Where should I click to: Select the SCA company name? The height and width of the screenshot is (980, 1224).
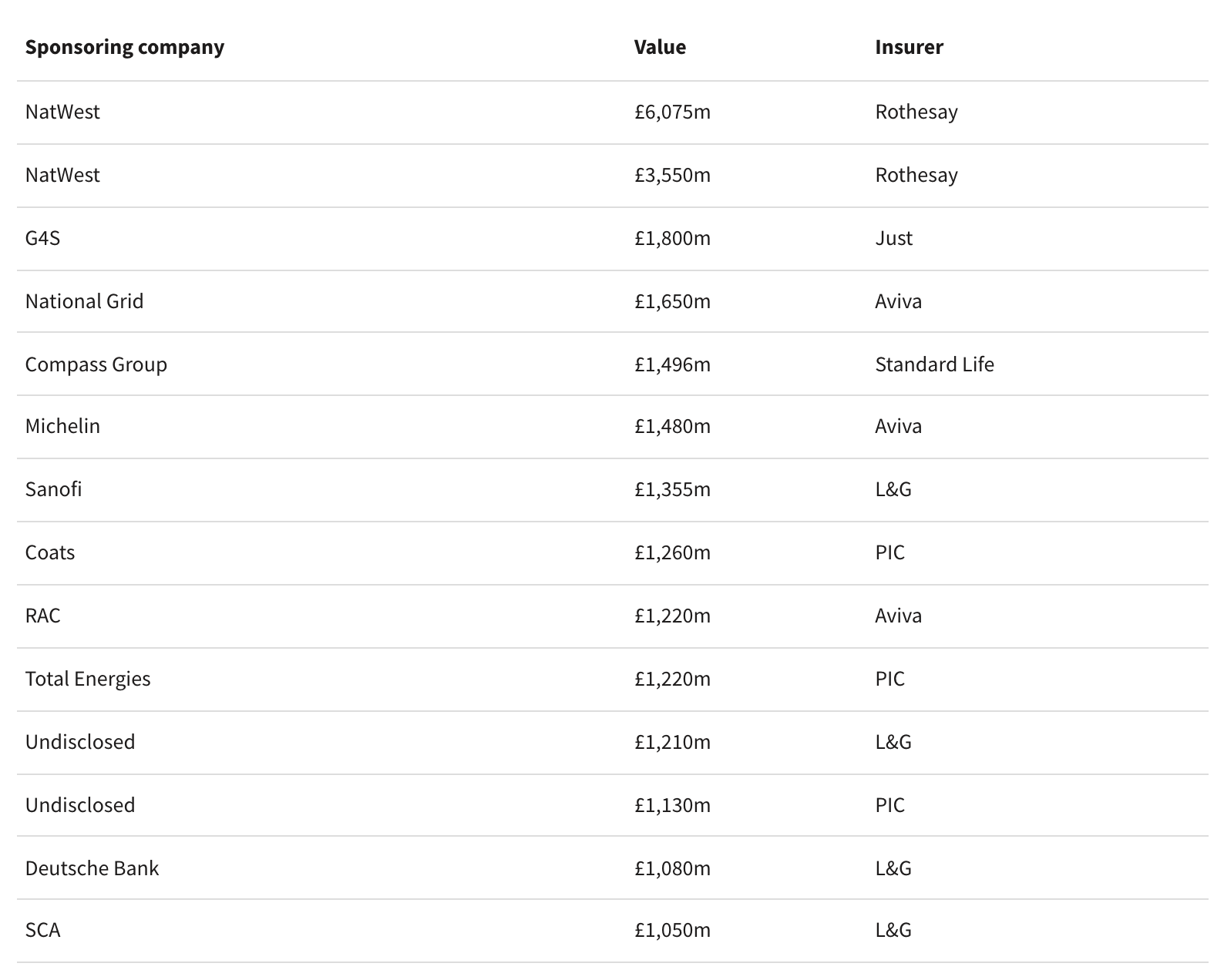[42, 930]
